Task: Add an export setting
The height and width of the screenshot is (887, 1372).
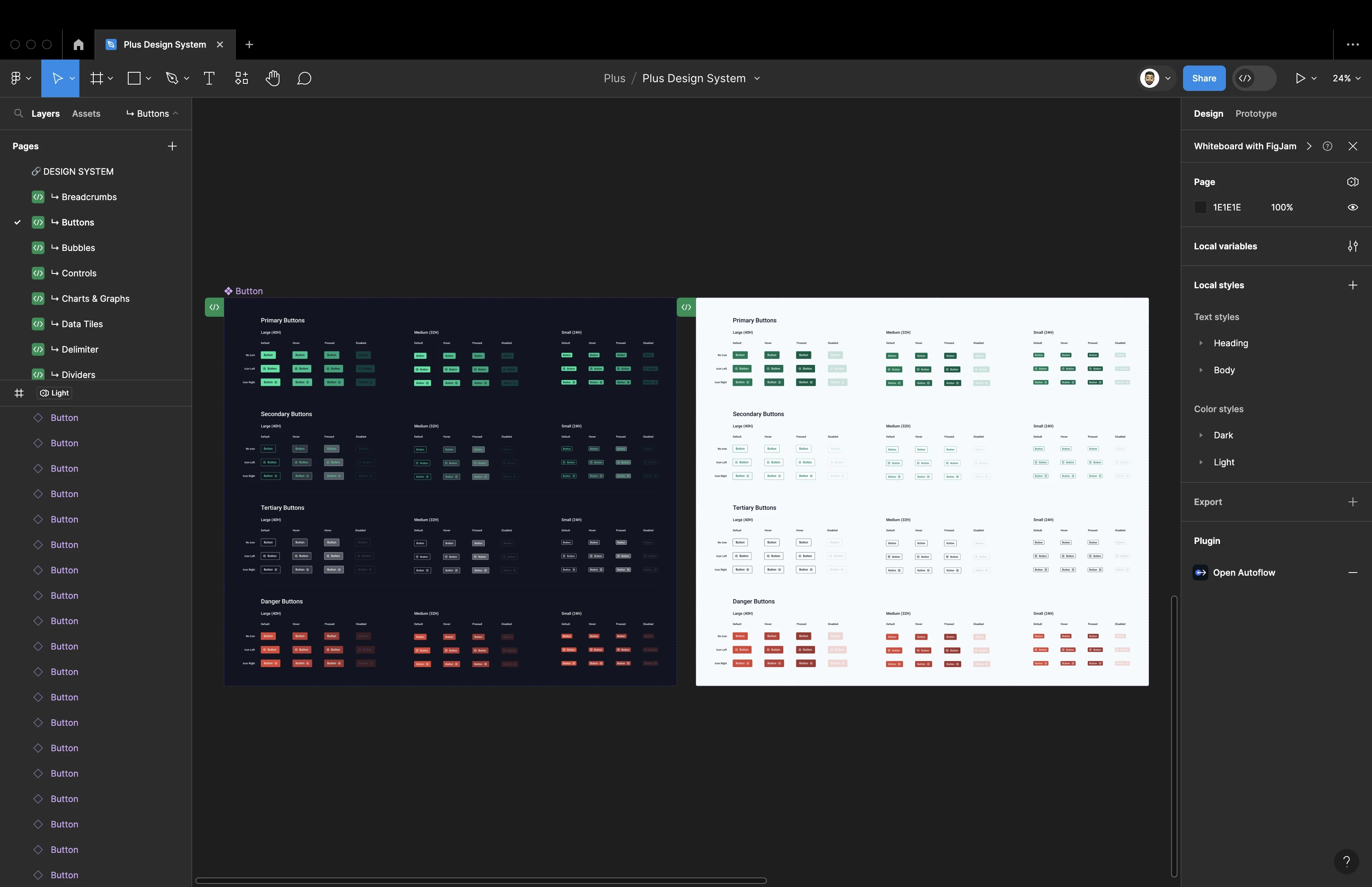Action: [1353, 502]
